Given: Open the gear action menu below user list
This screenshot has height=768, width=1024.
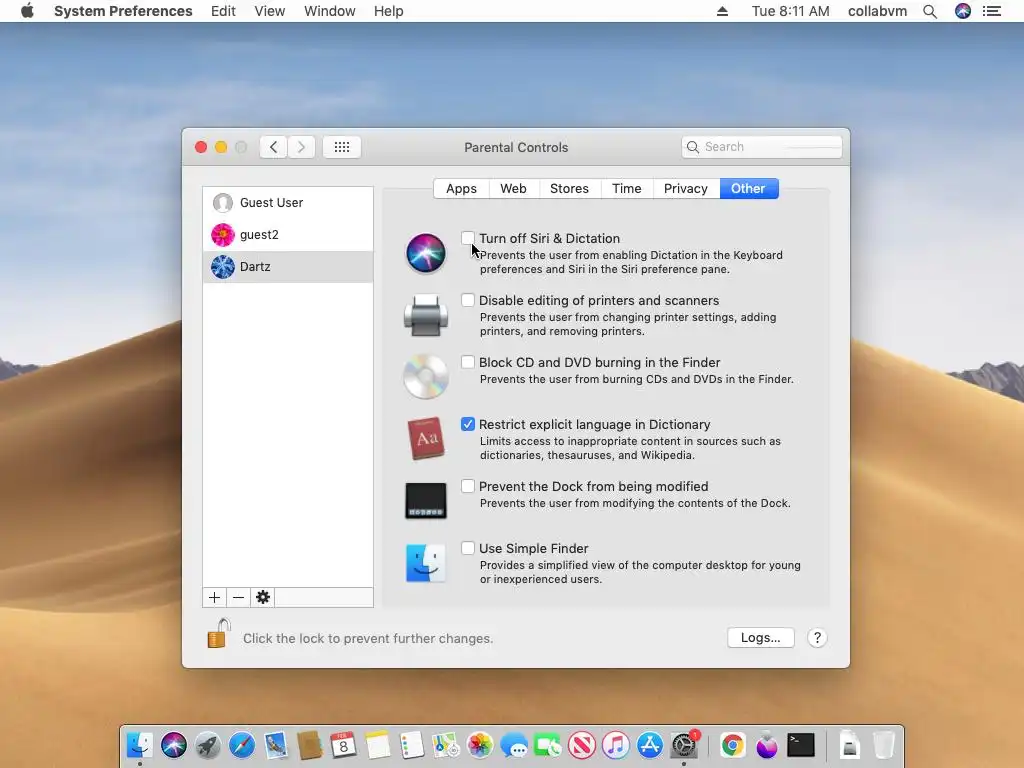Looking at the screenshot, I should coord(263,598).
